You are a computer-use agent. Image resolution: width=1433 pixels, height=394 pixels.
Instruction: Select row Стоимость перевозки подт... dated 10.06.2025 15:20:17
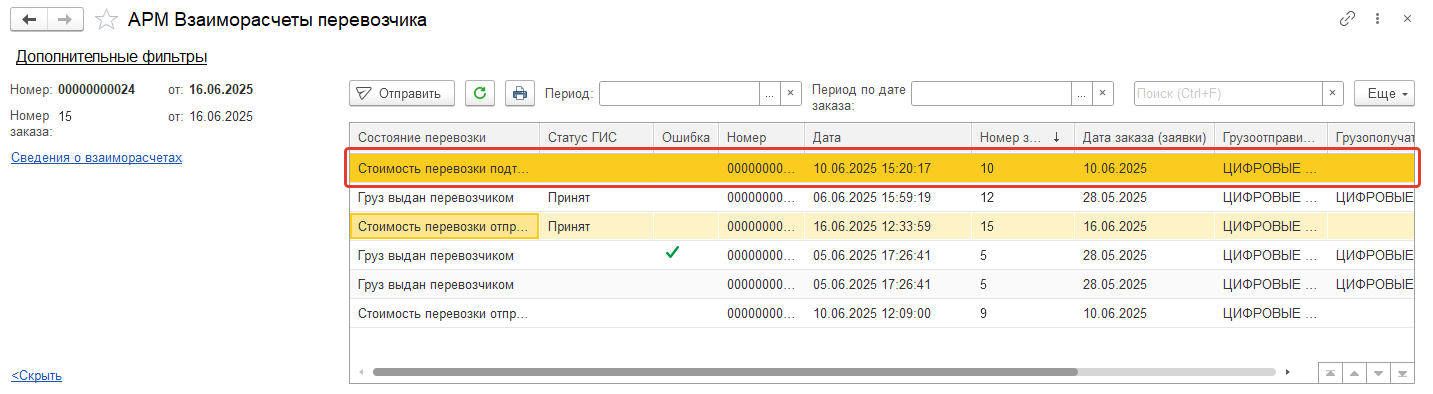[883, 168]
